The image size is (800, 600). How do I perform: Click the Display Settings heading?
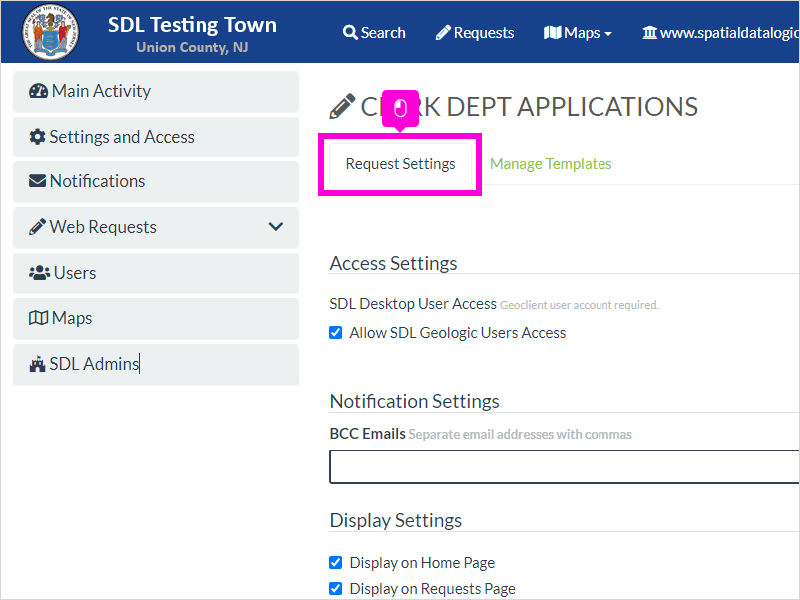tap(395, 520)
